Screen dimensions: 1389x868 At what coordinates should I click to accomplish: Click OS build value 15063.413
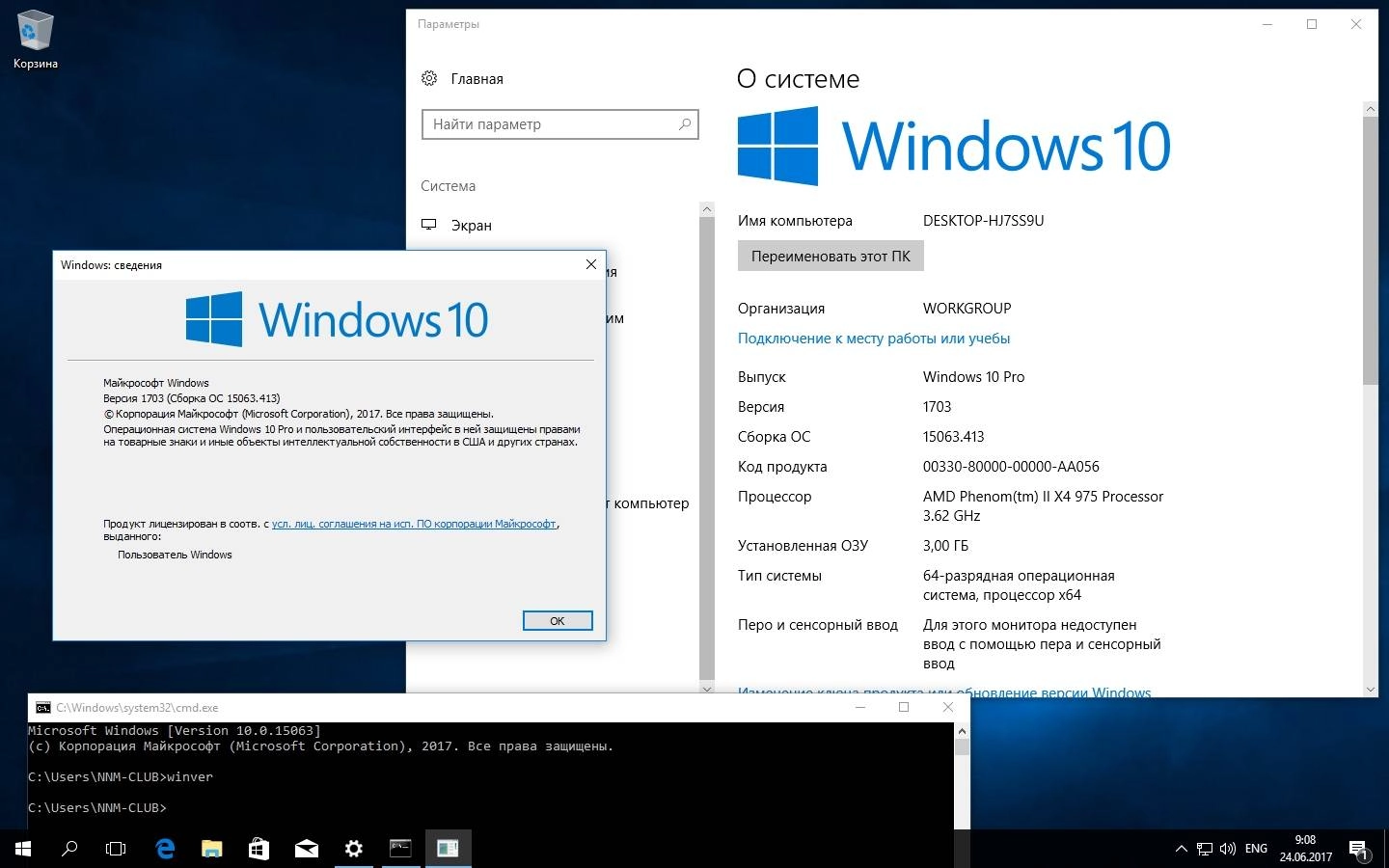[953, 437]
